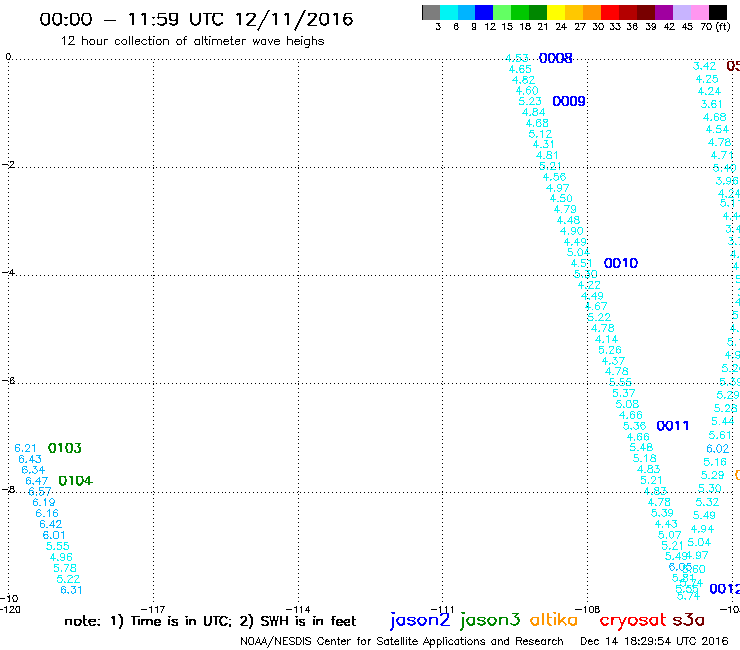740x650 pixels.
Task: Click the green pass label 0103
Action: (x=65, y=448)
